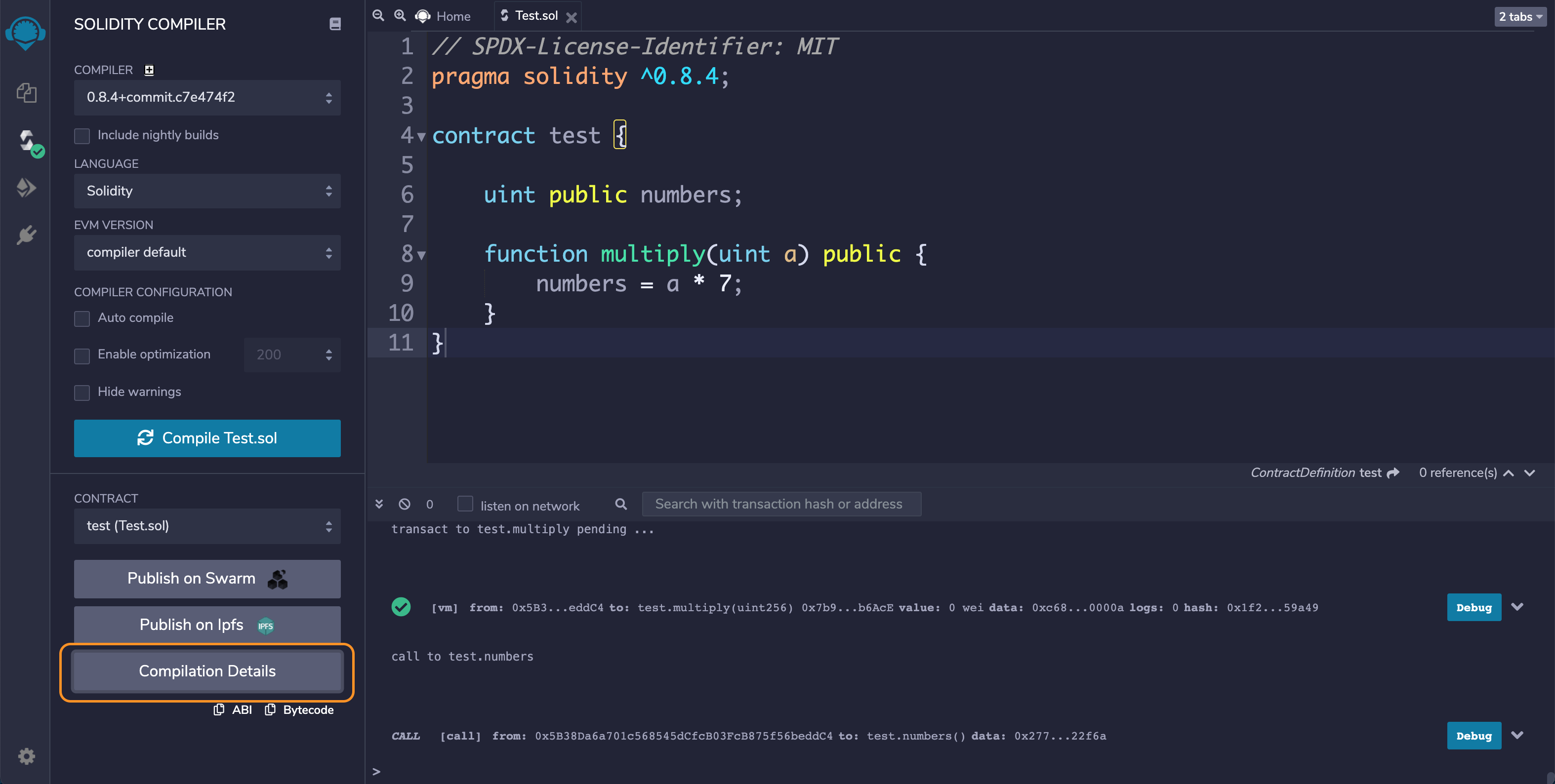The image size is (1555, 784).
Task: Open the Plugin Manager plug icon
Action: [x=26, y=235]
